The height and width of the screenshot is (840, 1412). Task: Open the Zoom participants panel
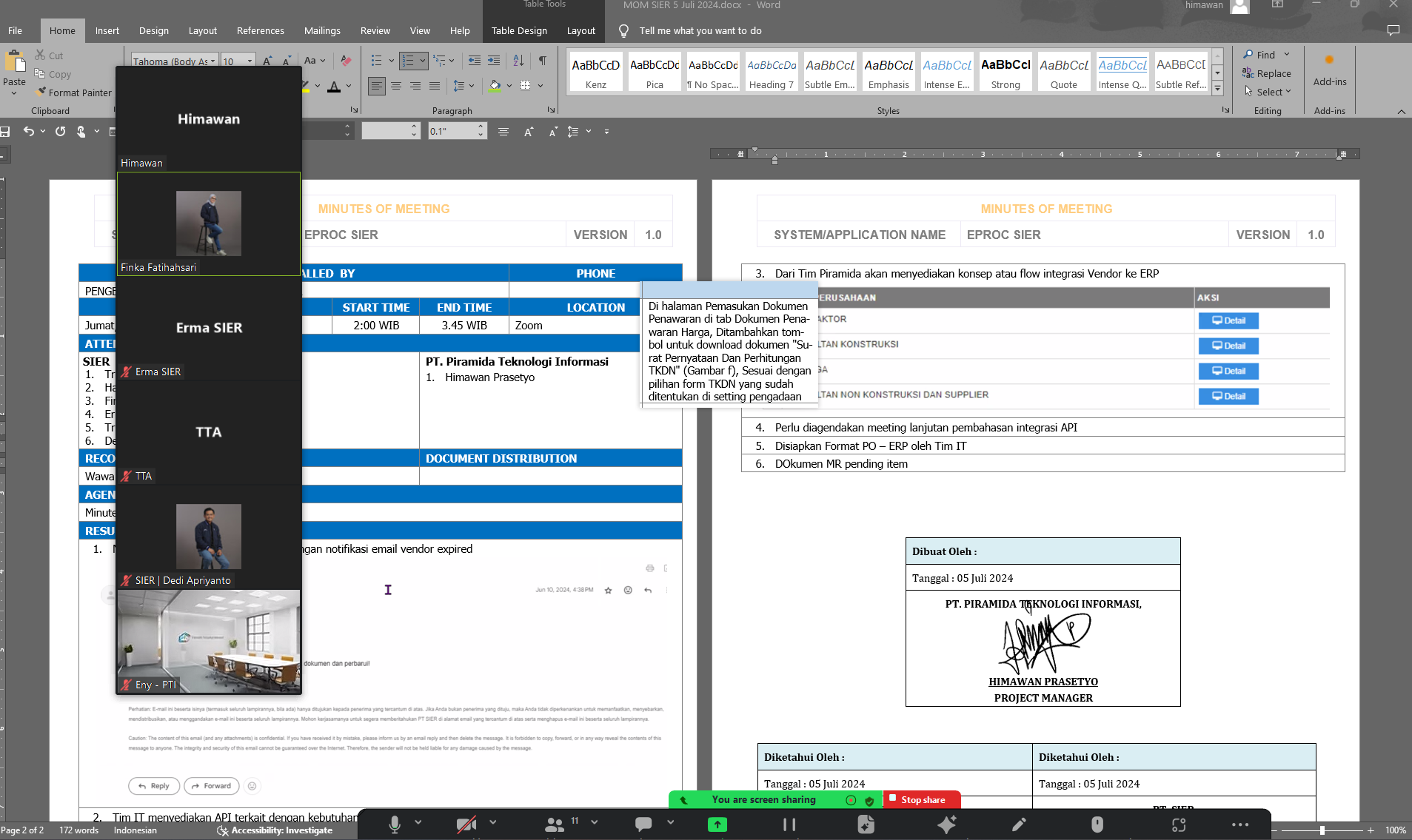(554, 824)
